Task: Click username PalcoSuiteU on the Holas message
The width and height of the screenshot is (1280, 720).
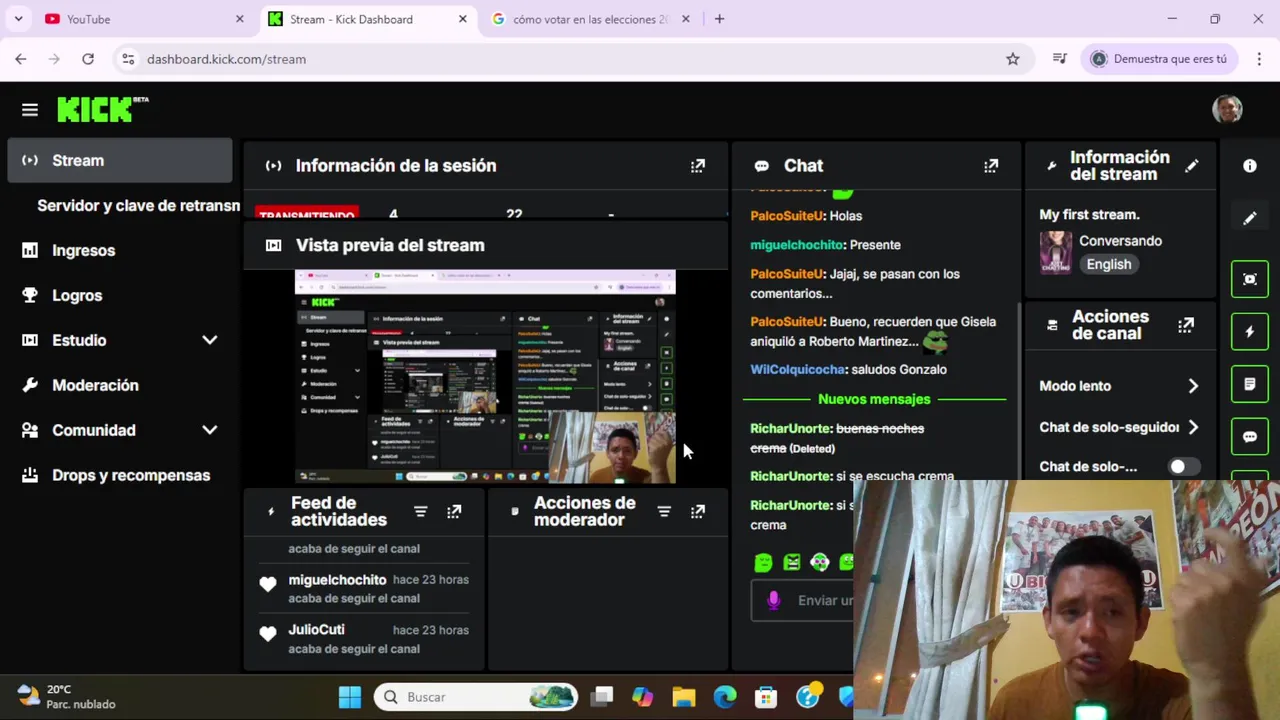Action: (x=788, y=216)
